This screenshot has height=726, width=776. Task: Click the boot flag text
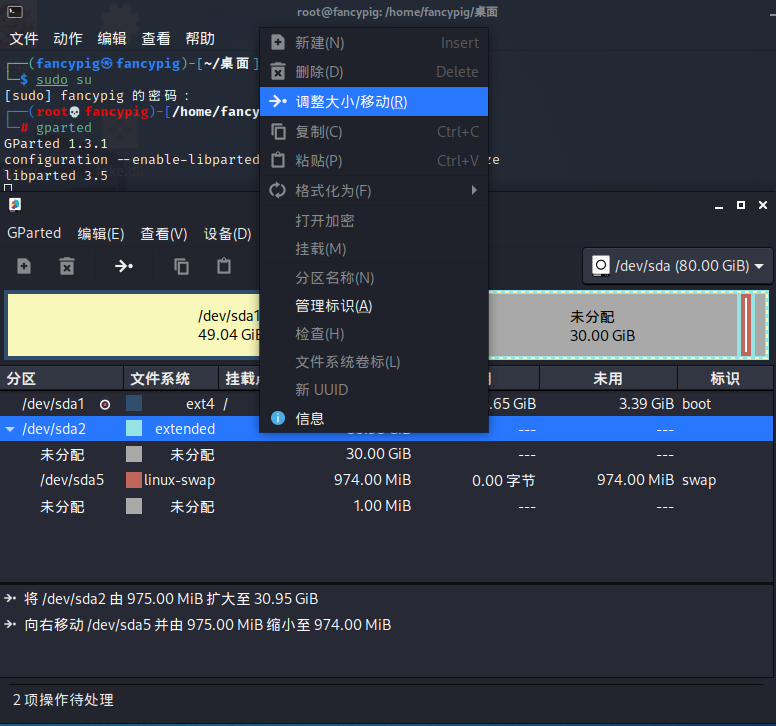coord(696,404)
